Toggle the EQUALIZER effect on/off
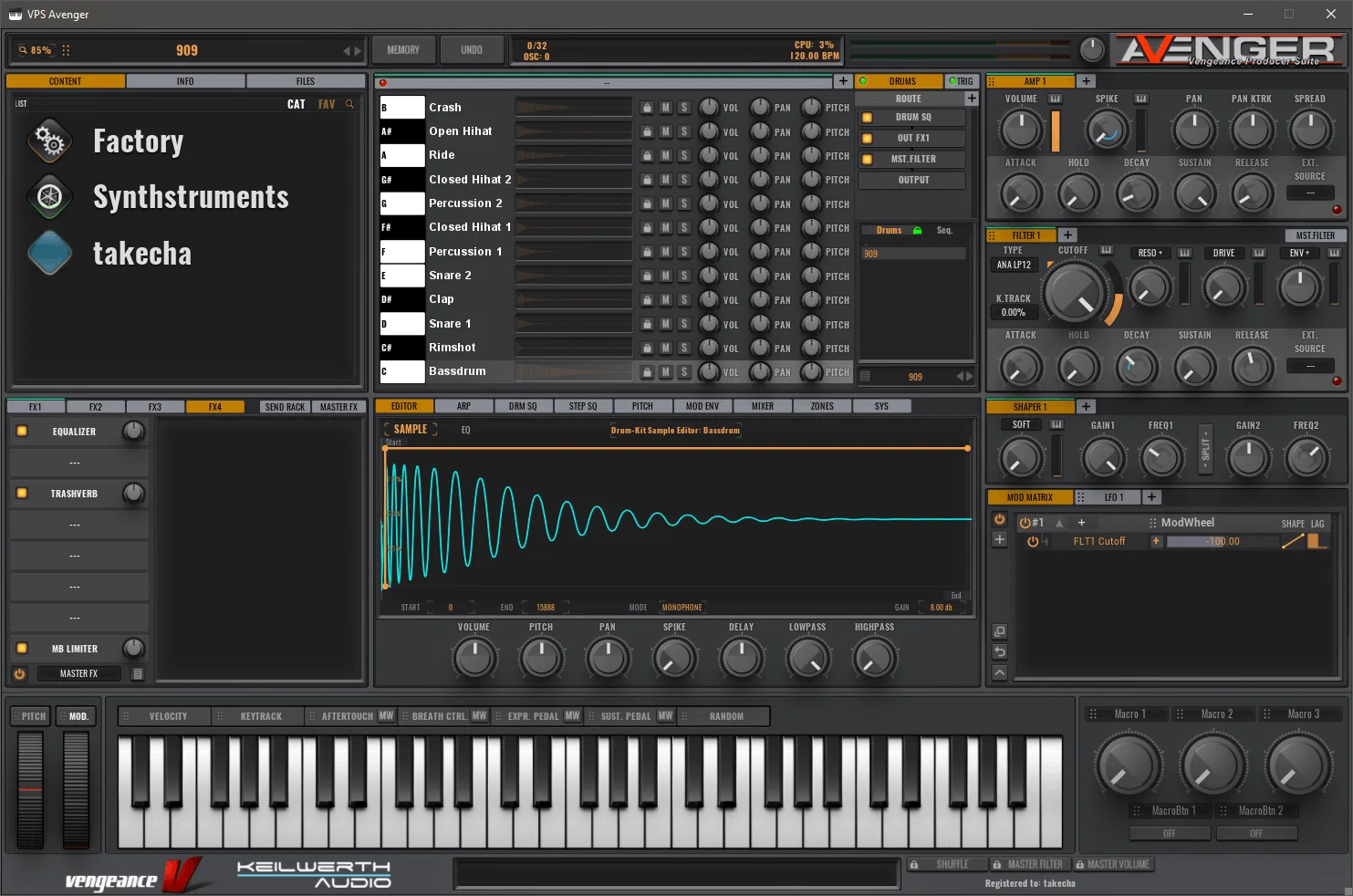 pyautogui.click(x=22, y=432)
